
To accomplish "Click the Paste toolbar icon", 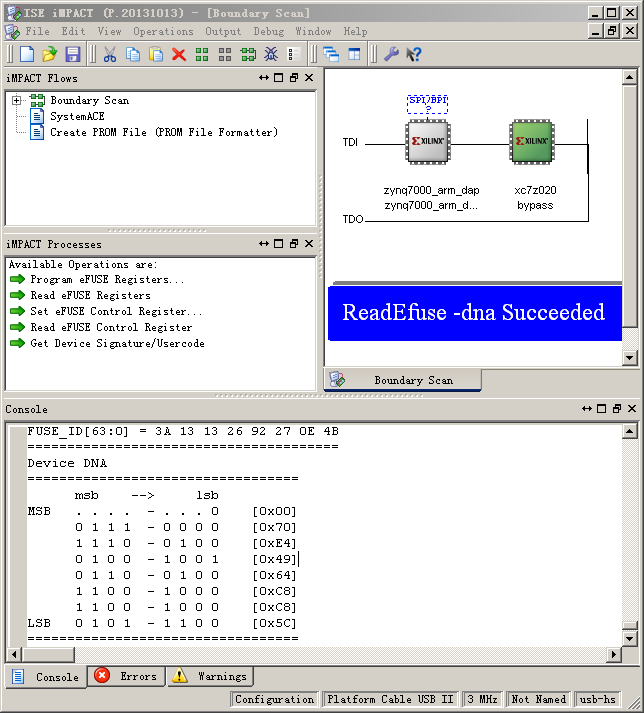I will tap(156, 54).
